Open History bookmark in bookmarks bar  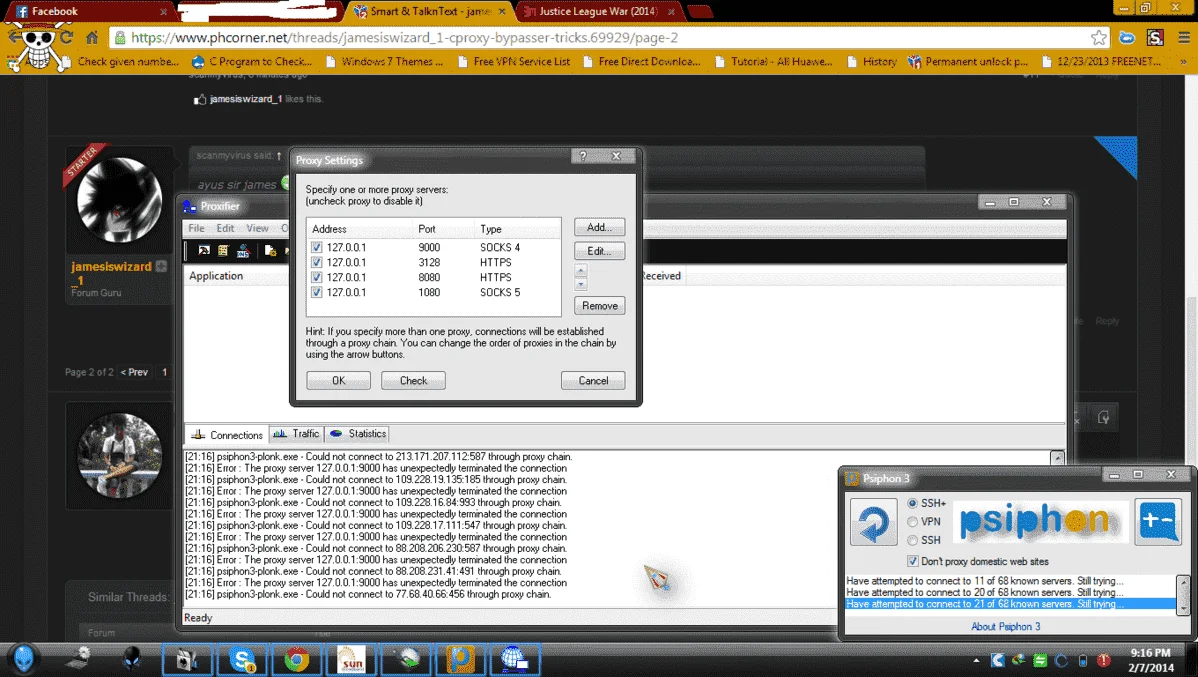click(872, 61)
